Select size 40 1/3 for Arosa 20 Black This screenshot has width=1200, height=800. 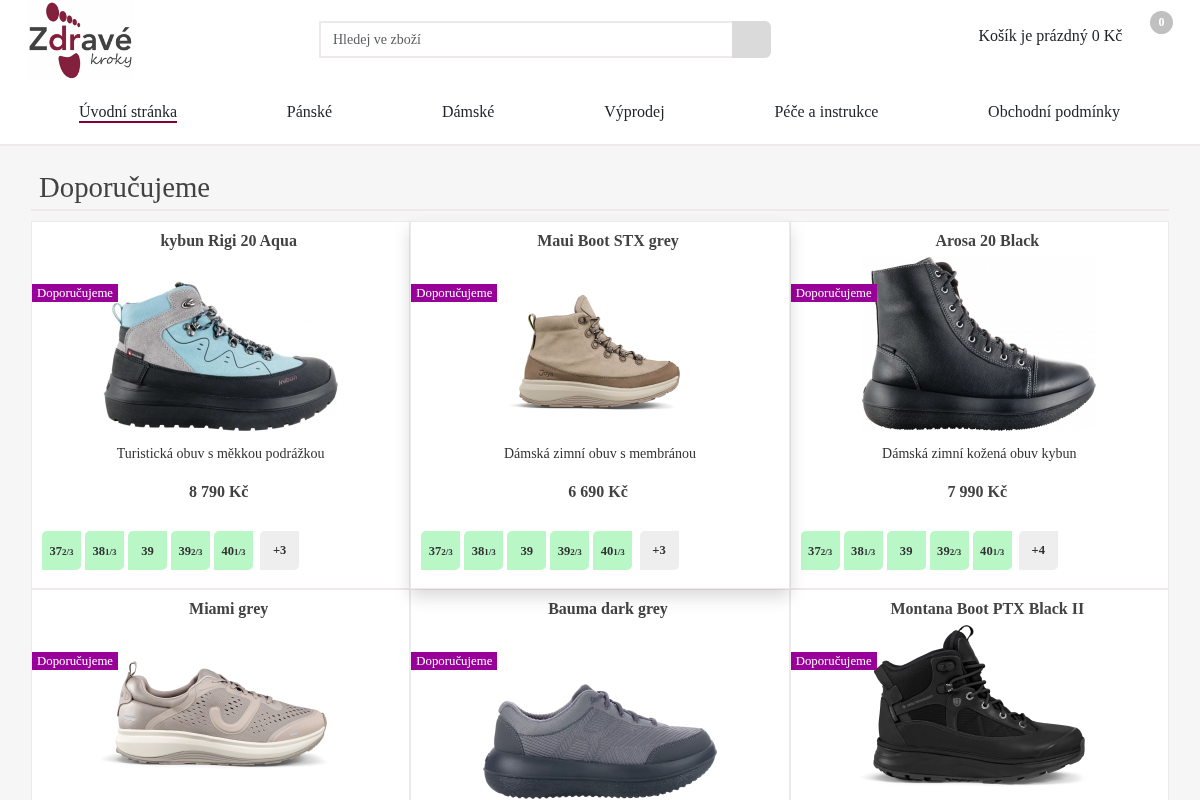coord(992,551)
